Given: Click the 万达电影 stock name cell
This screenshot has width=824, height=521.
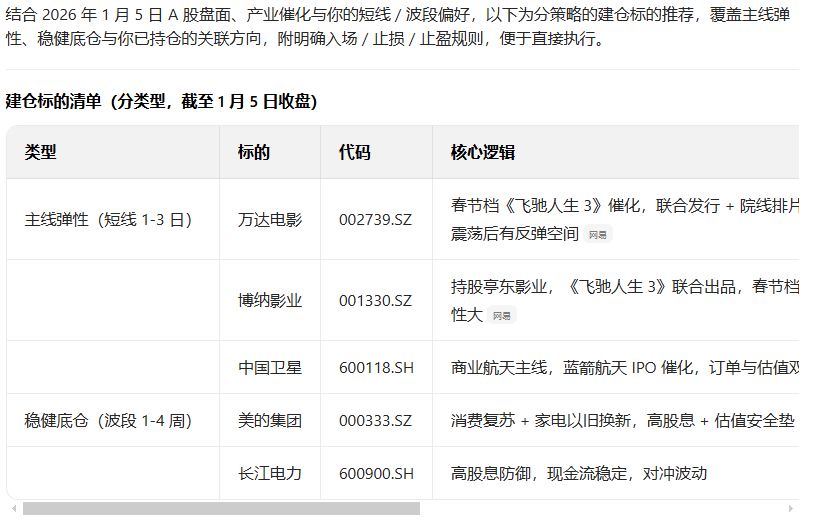Looking at the screenshot, I should [270, 220].
